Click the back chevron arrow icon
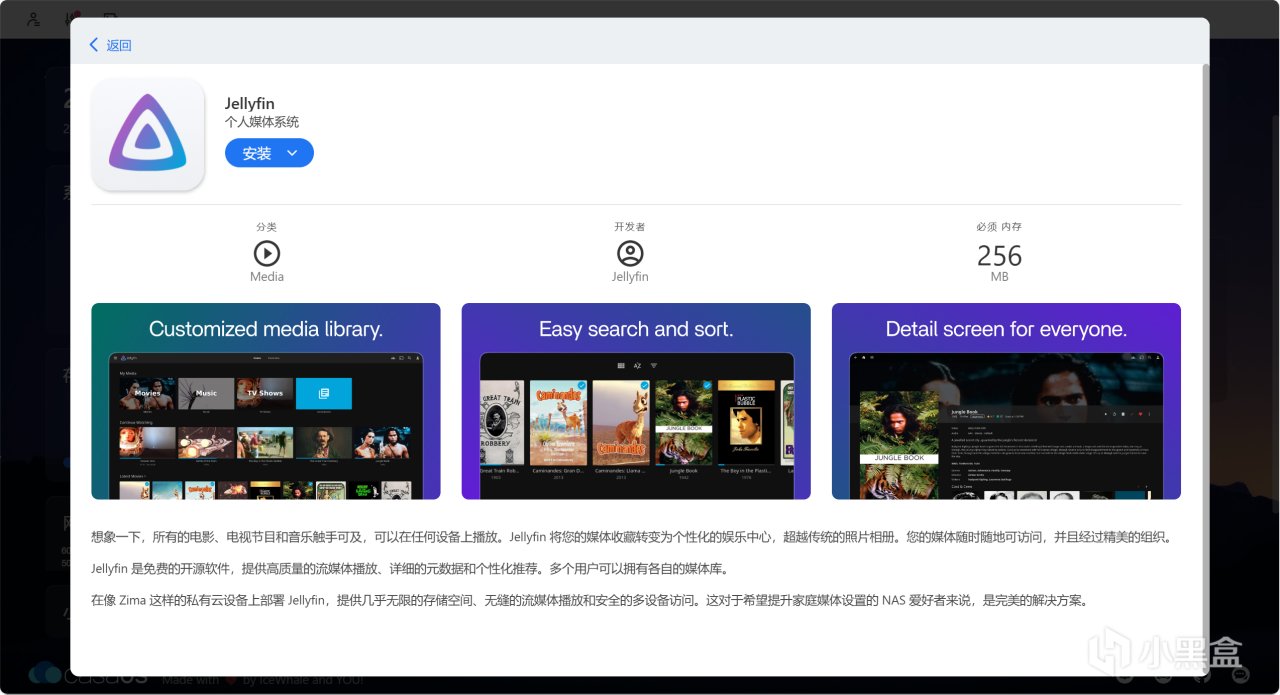Screen dimensions: 1280x695 tap(94, 45)
